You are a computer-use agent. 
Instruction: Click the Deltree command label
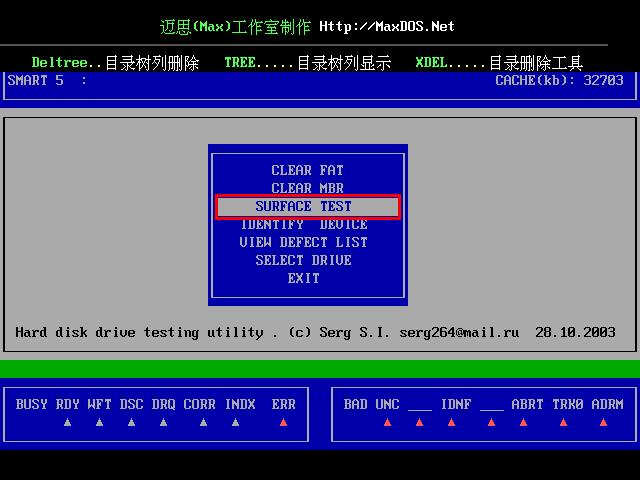point(60,62)
